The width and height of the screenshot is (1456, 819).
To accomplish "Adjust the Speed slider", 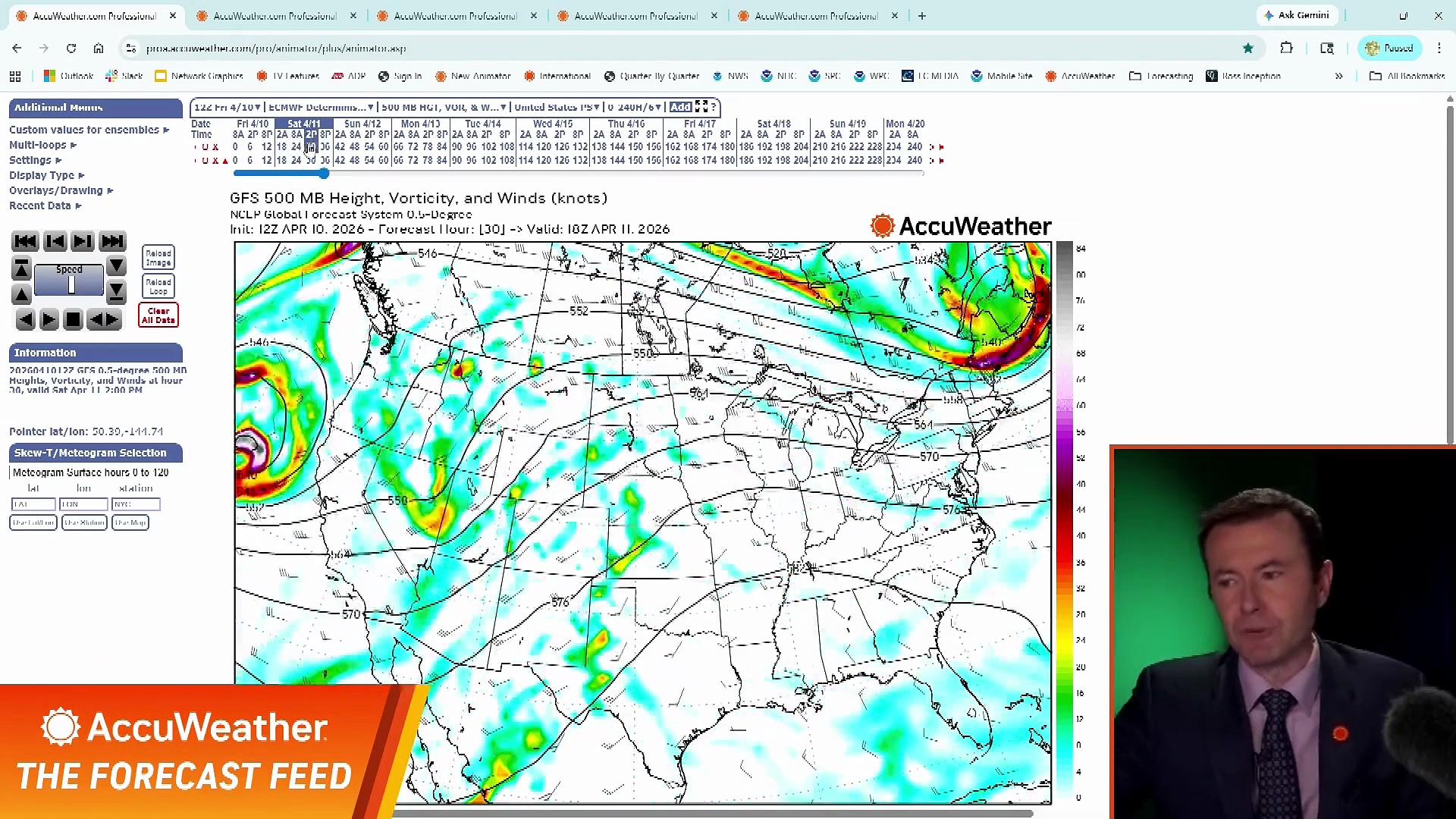I will (x=71, y=285).
